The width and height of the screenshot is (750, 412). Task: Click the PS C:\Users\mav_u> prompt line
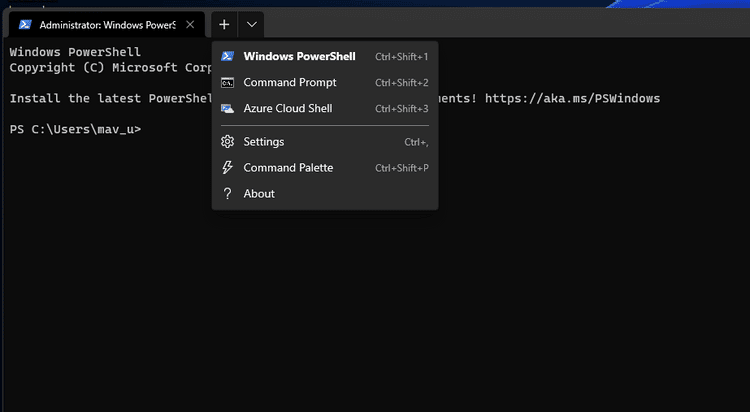(x=75, y=130)
